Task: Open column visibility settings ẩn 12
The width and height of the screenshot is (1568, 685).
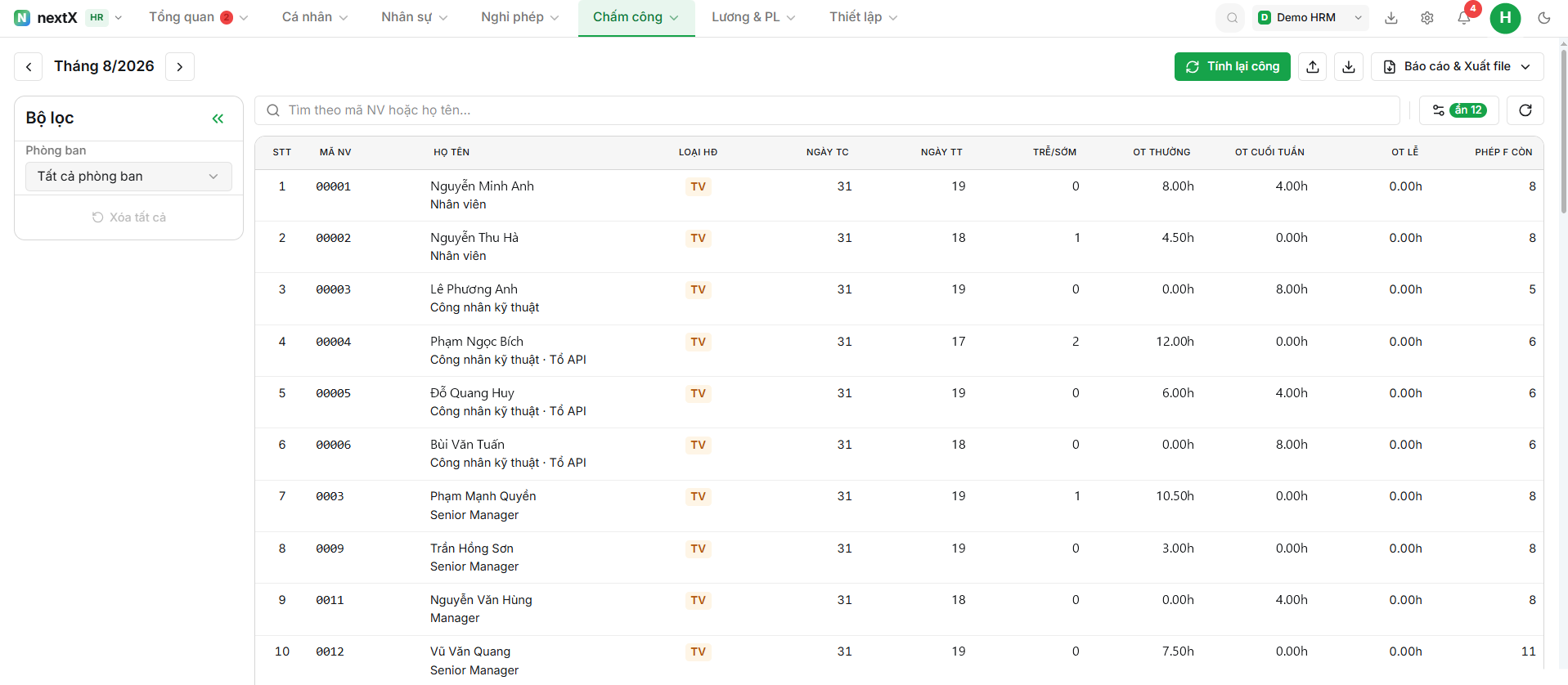Action: pos(1458,110)
